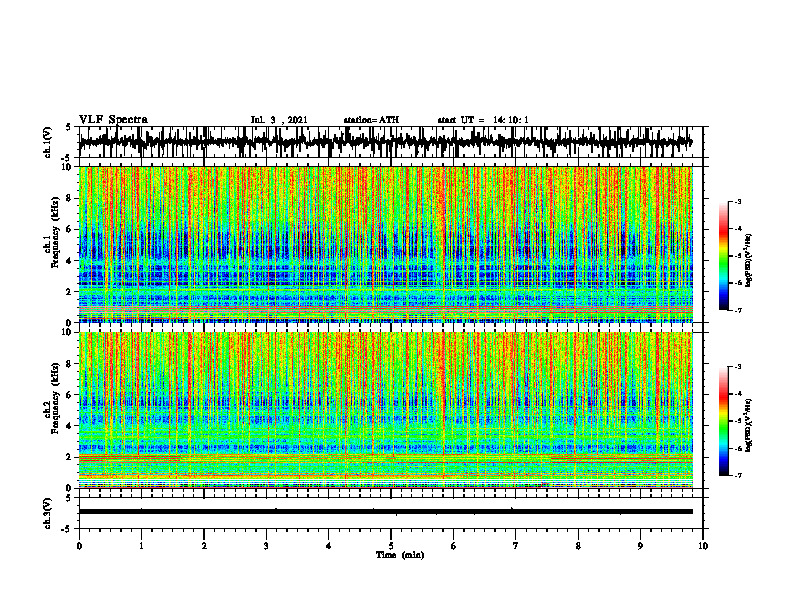Click the "station=ATH" header text

point(371,120)
